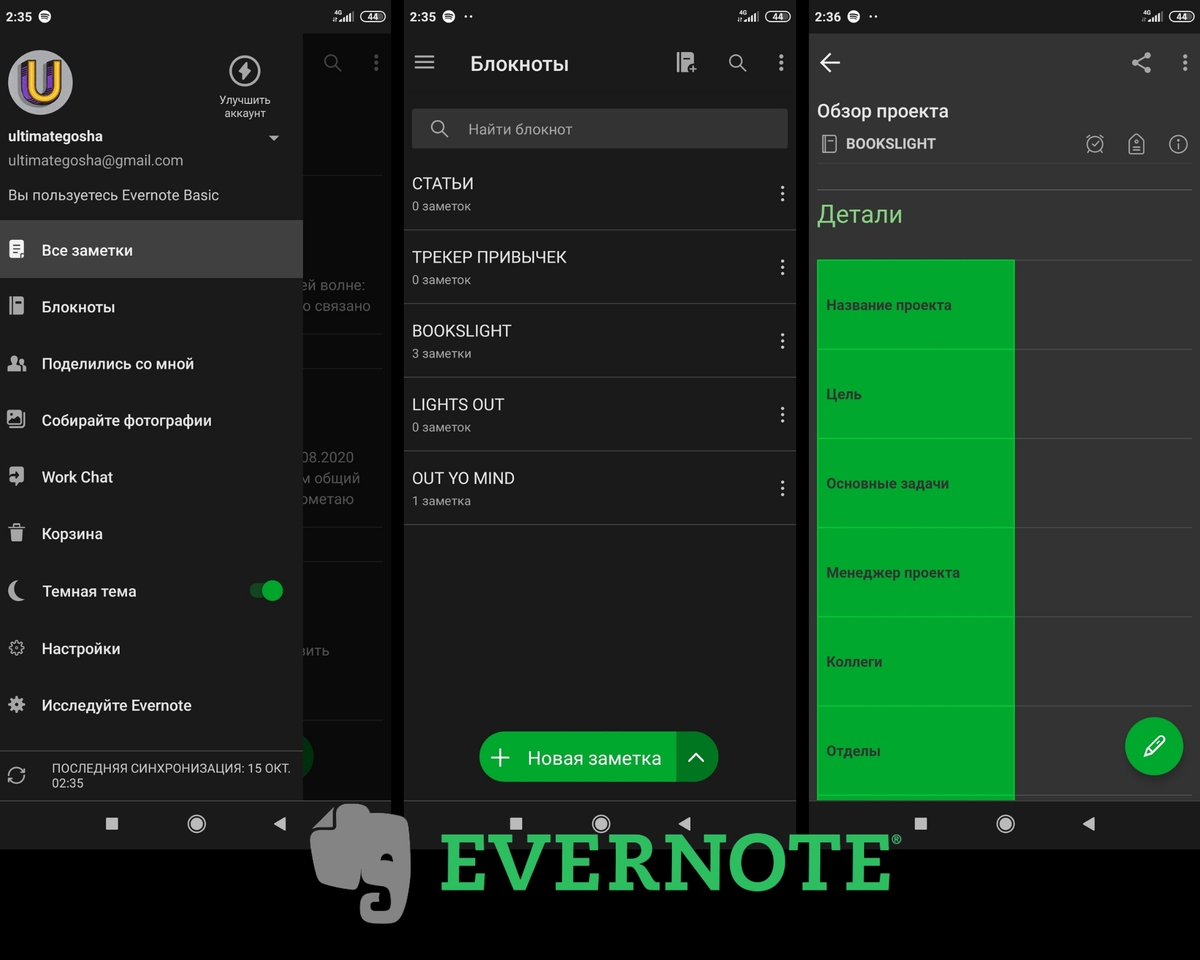The height and width of the screenshot is (960, 1200).
Task: Tap Android recents square on the left phone
Action: click(x=112, y=824)
